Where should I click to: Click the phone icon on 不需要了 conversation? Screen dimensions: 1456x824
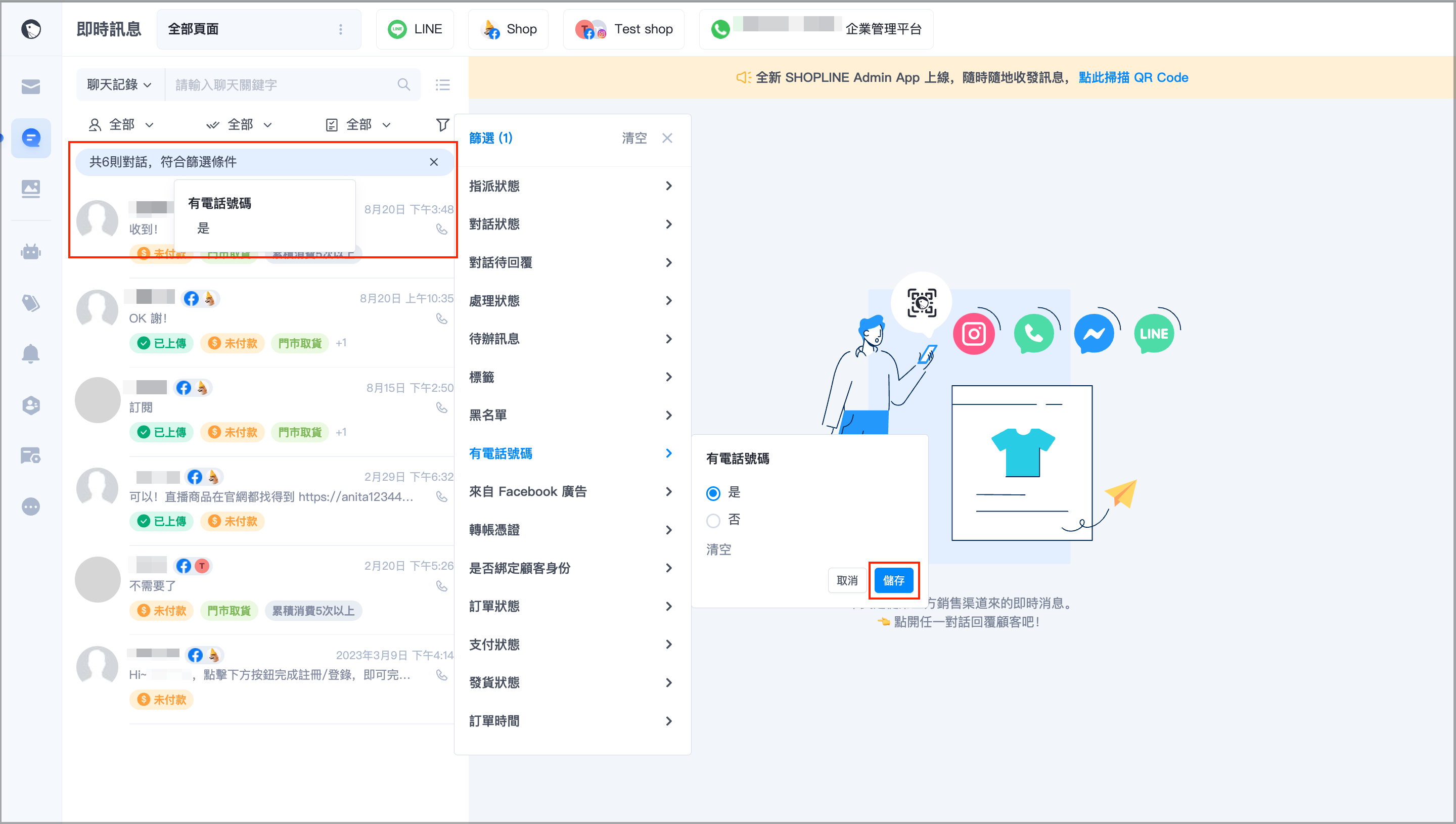click(x=441, y=586)
